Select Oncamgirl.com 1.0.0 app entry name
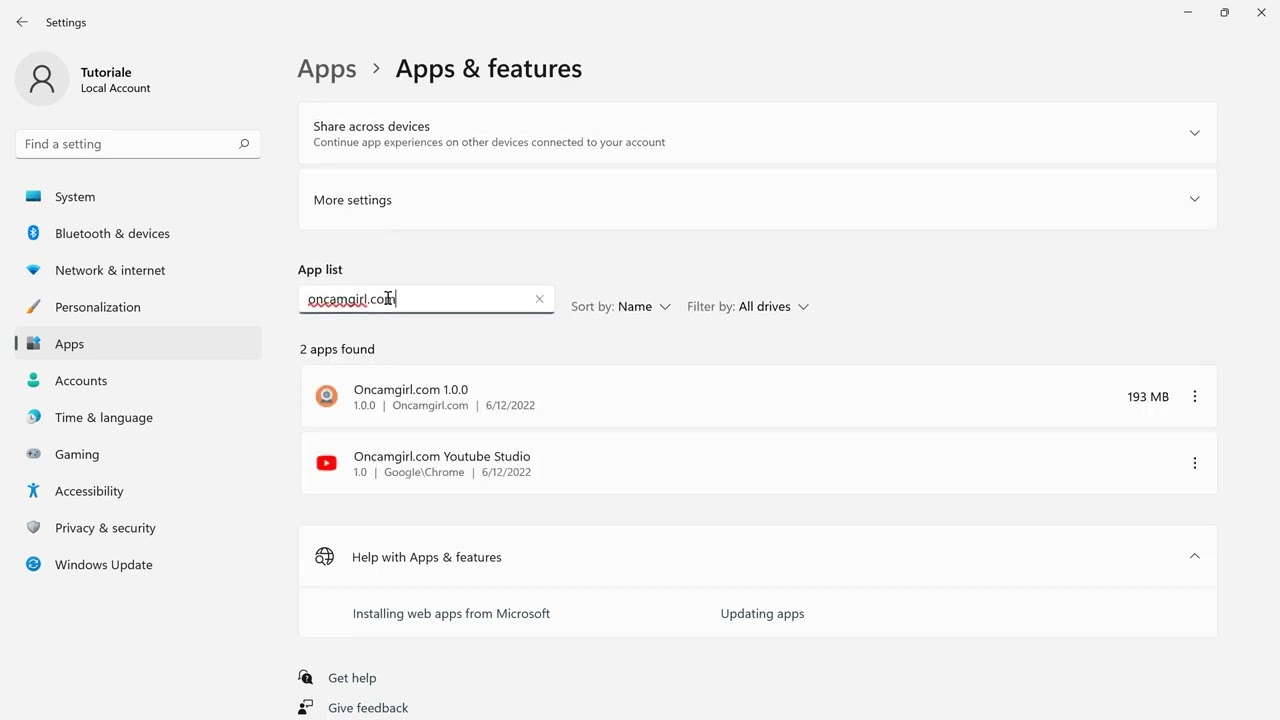Screen dimensions: 1280x720 pos(411,390)
